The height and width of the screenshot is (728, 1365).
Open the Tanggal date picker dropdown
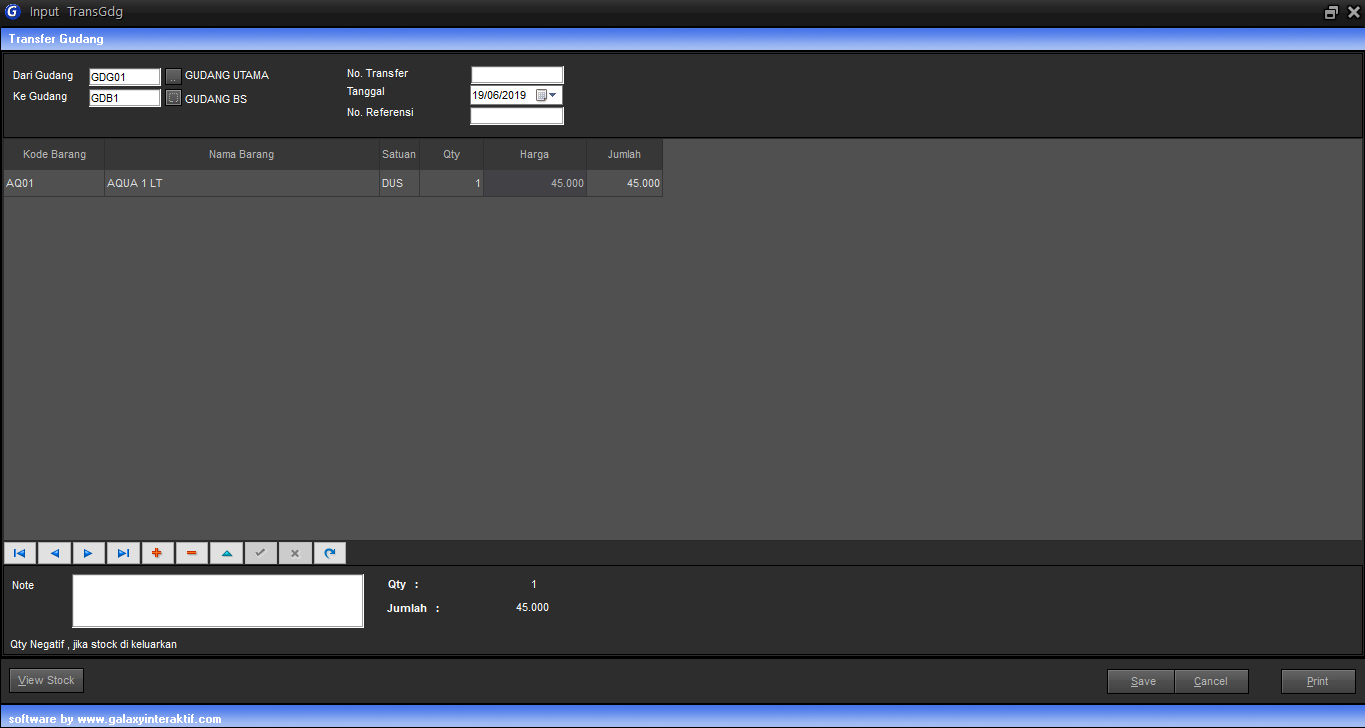[553, 95]
